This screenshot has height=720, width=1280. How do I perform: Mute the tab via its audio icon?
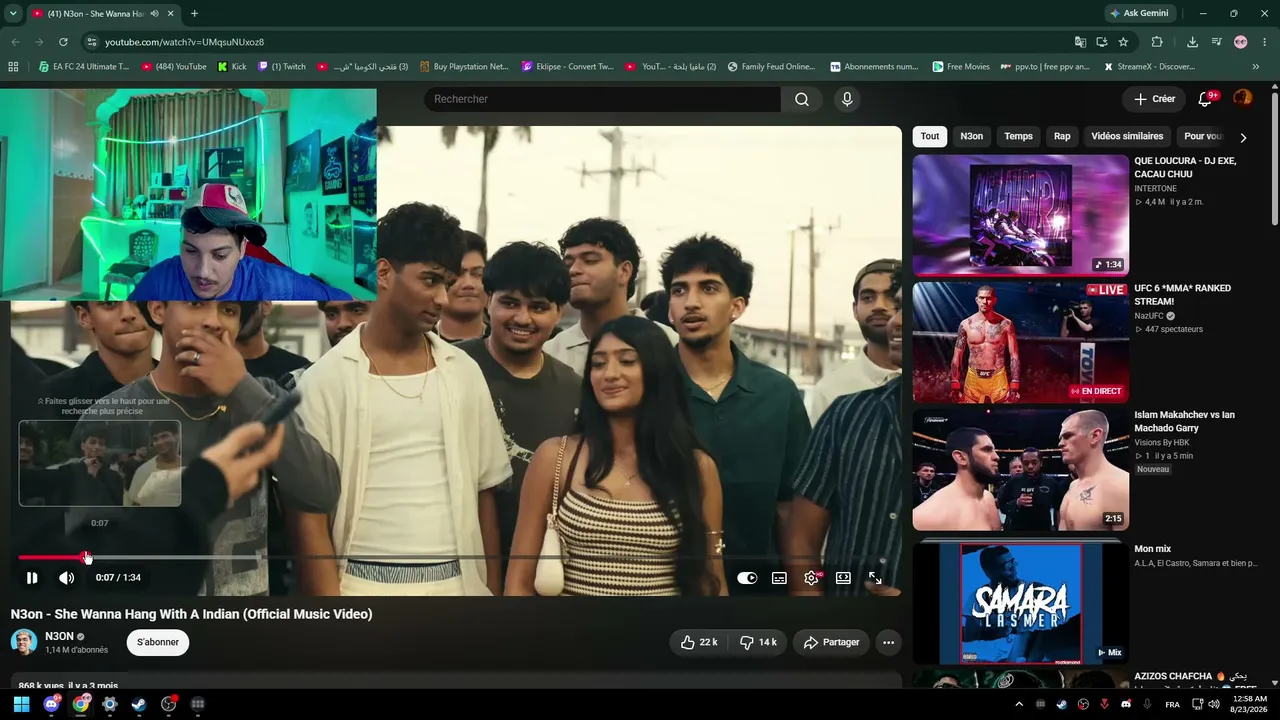tap(154, 14)
